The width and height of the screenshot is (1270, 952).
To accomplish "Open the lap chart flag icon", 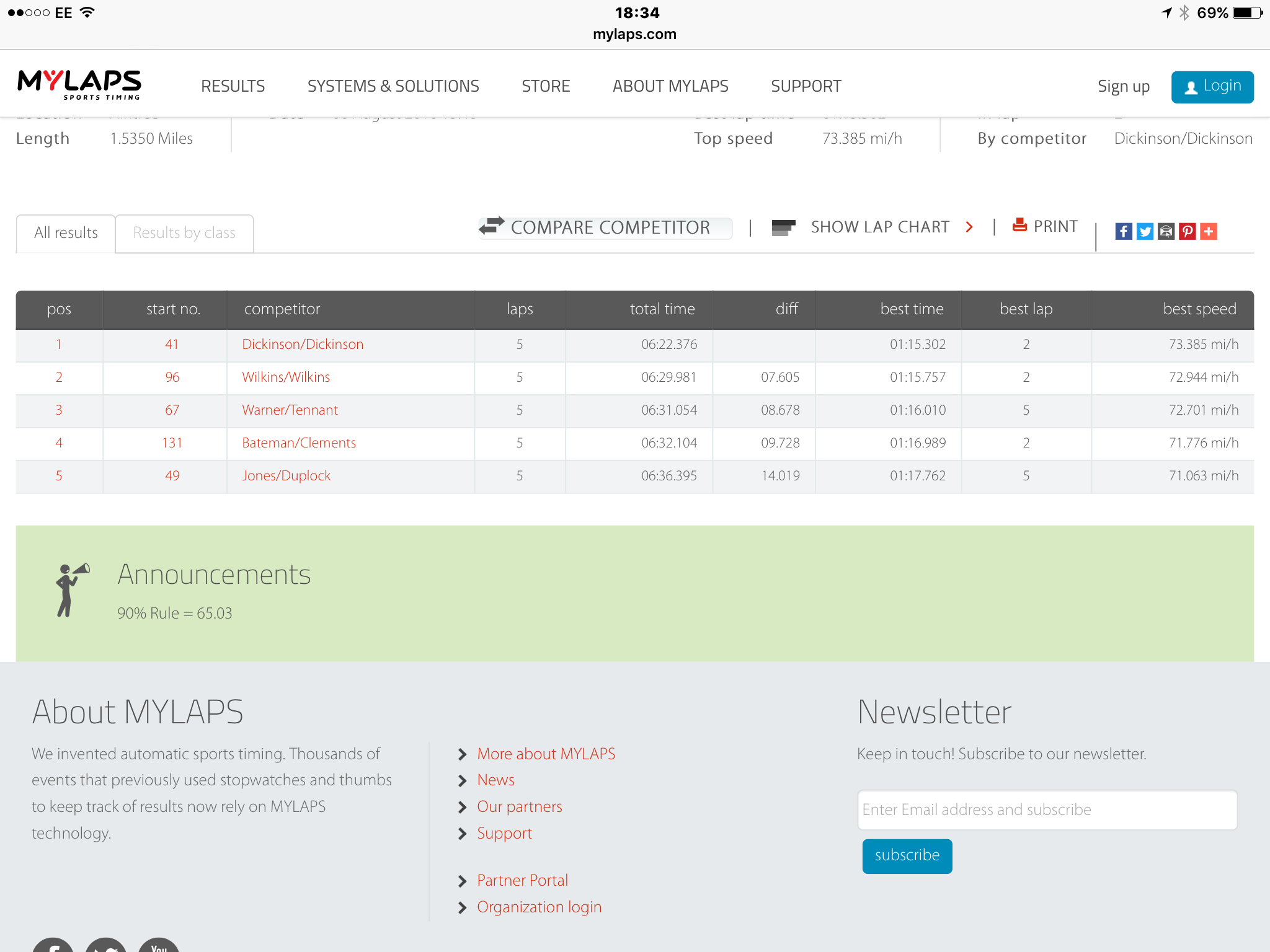I will pyautogui.click(x=783, y=227).
